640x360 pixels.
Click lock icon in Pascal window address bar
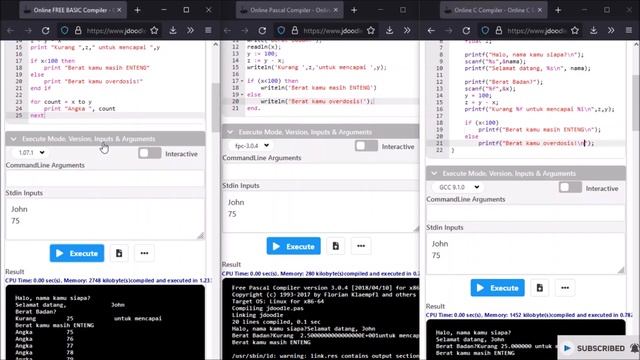(x=295, y=30)
